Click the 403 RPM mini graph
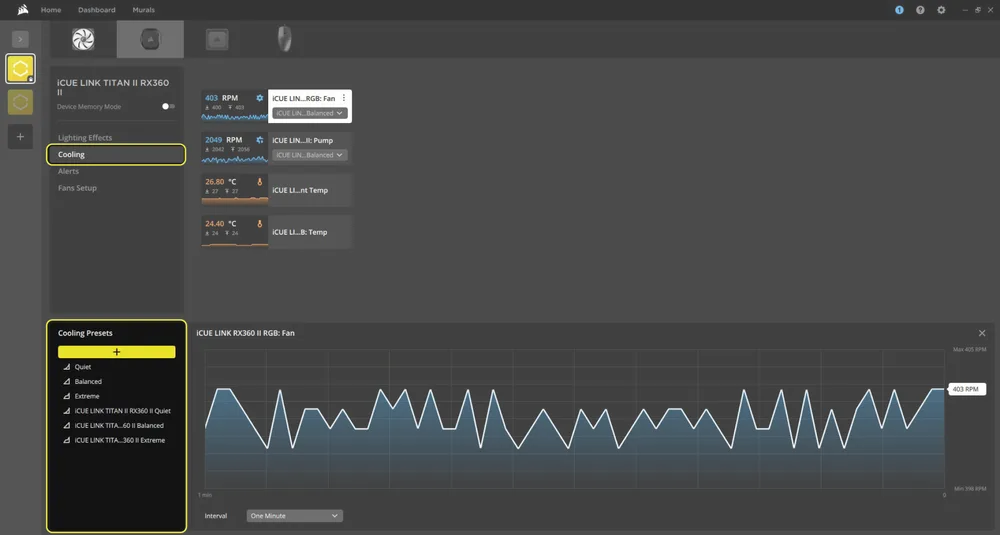1000x535 pixels. tap(235, 117)
